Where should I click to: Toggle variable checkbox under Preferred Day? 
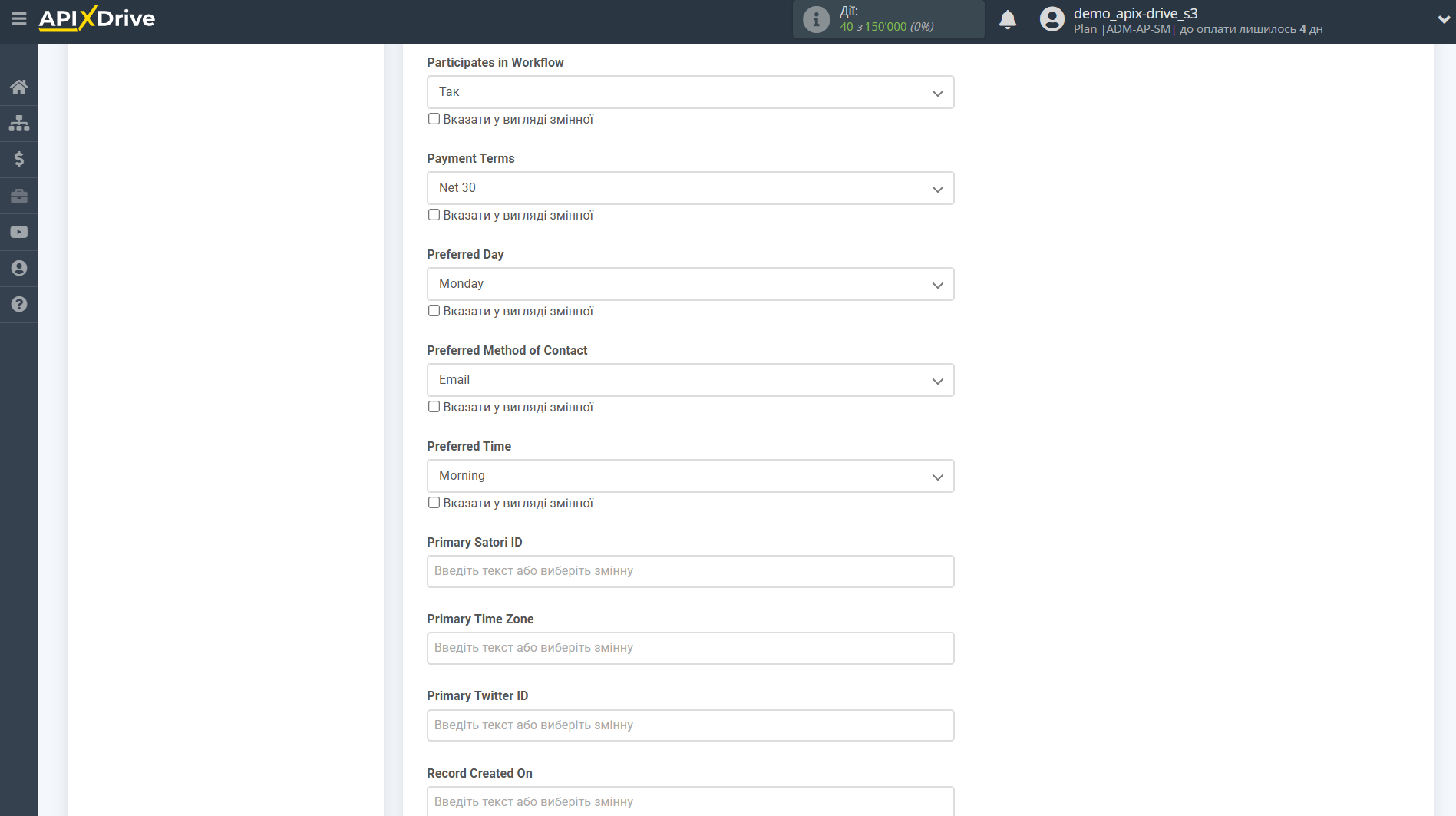[x=434, y=311]
